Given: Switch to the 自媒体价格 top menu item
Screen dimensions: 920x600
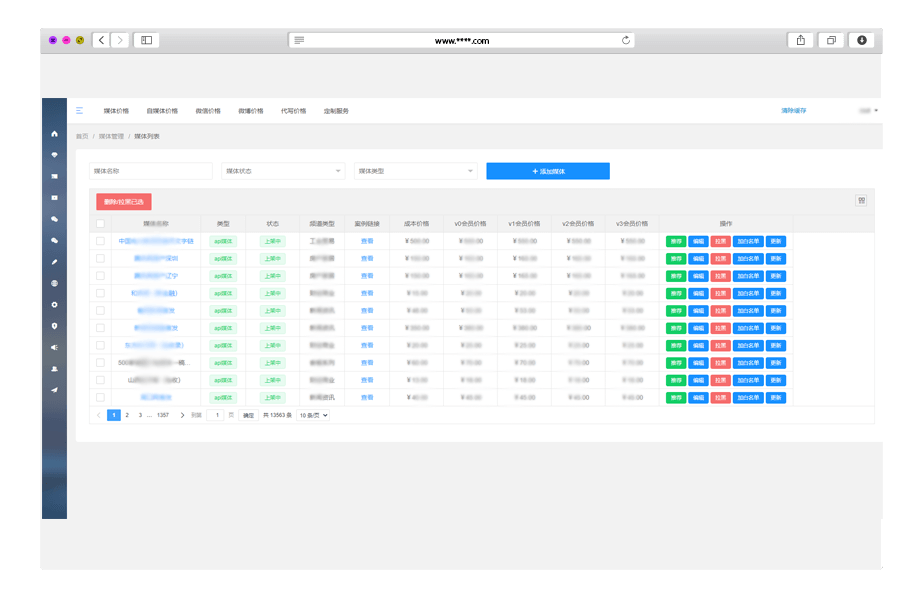Looking at the screenshot, I should click(162, 111).
